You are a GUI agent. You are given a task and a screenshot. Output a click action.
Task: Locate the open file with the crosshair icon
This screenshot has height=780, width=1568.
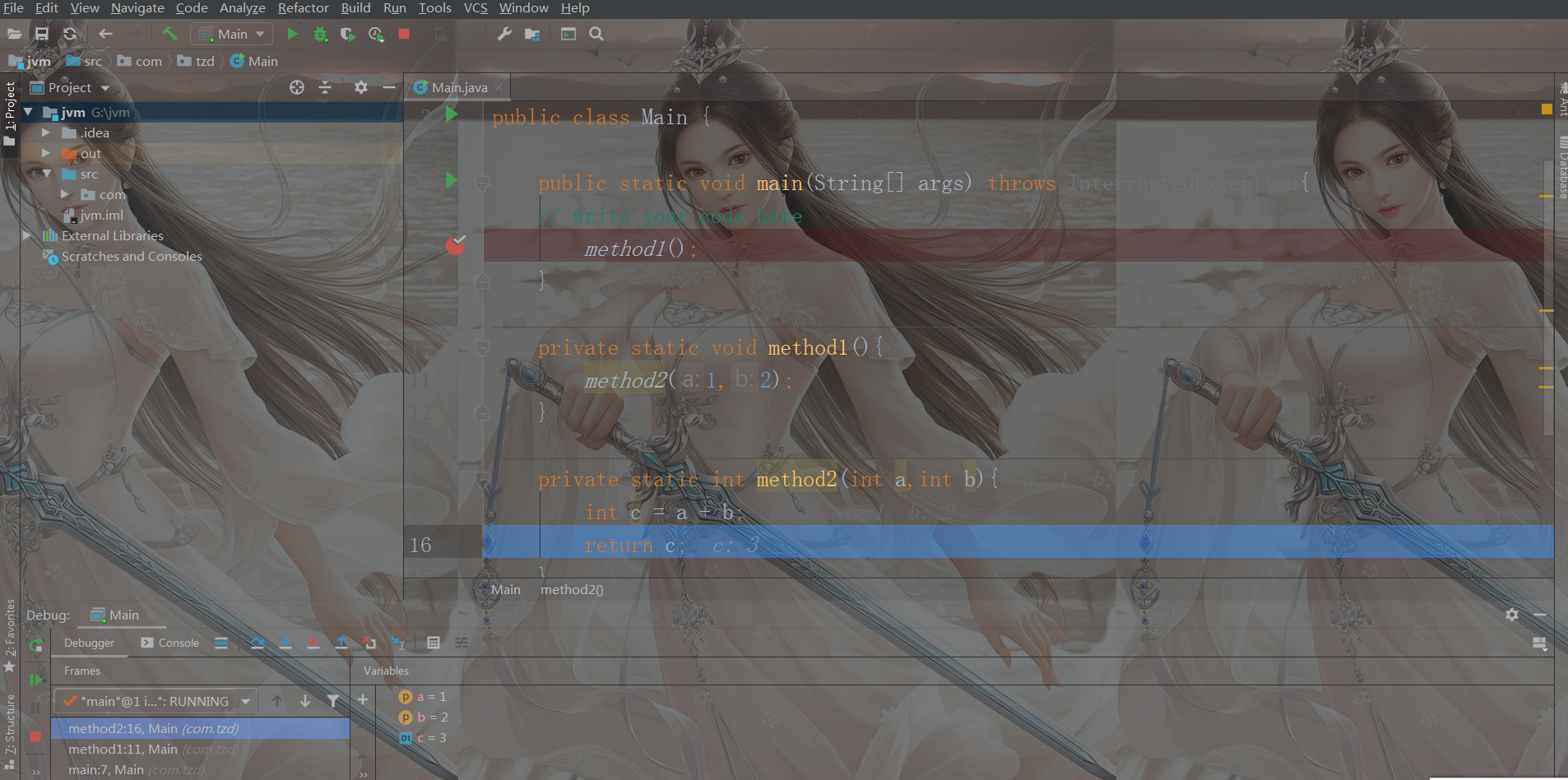click(x=297, y=87)
